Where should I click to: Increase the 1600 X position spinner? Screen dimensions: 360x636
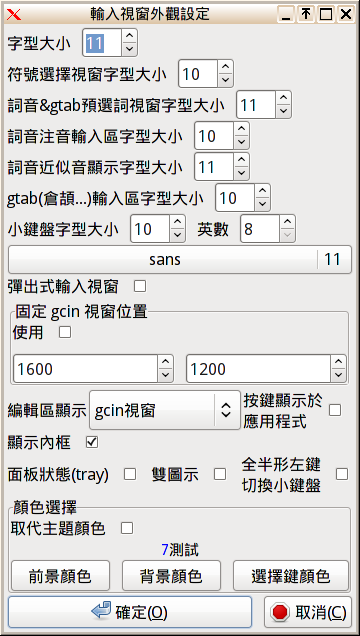pos(165,361)
